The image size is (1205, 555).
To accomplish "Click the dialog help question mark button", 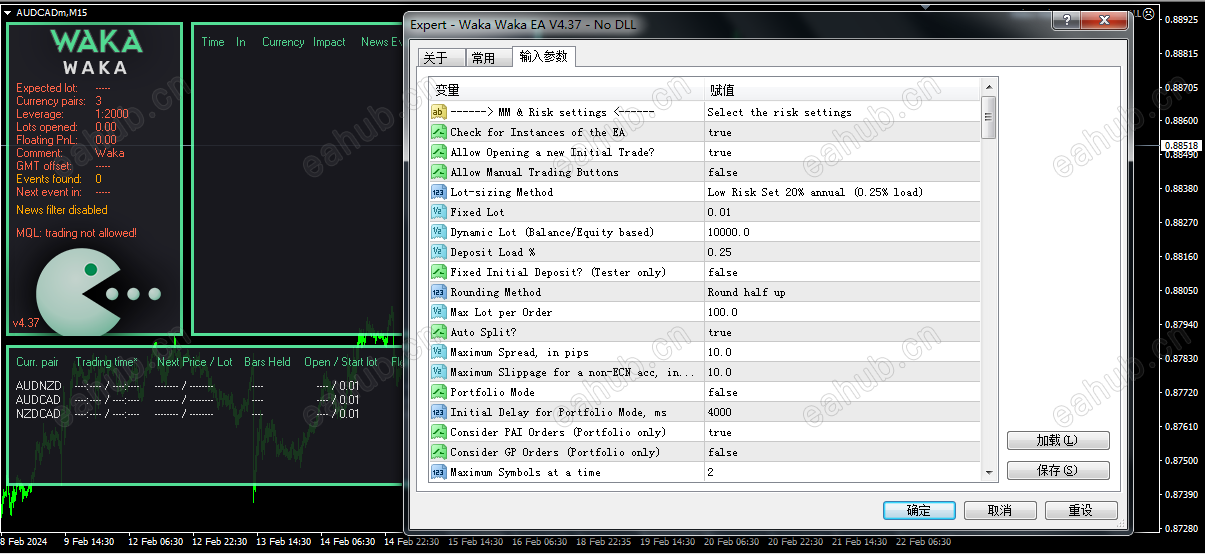I will (x=1066, y=20).
